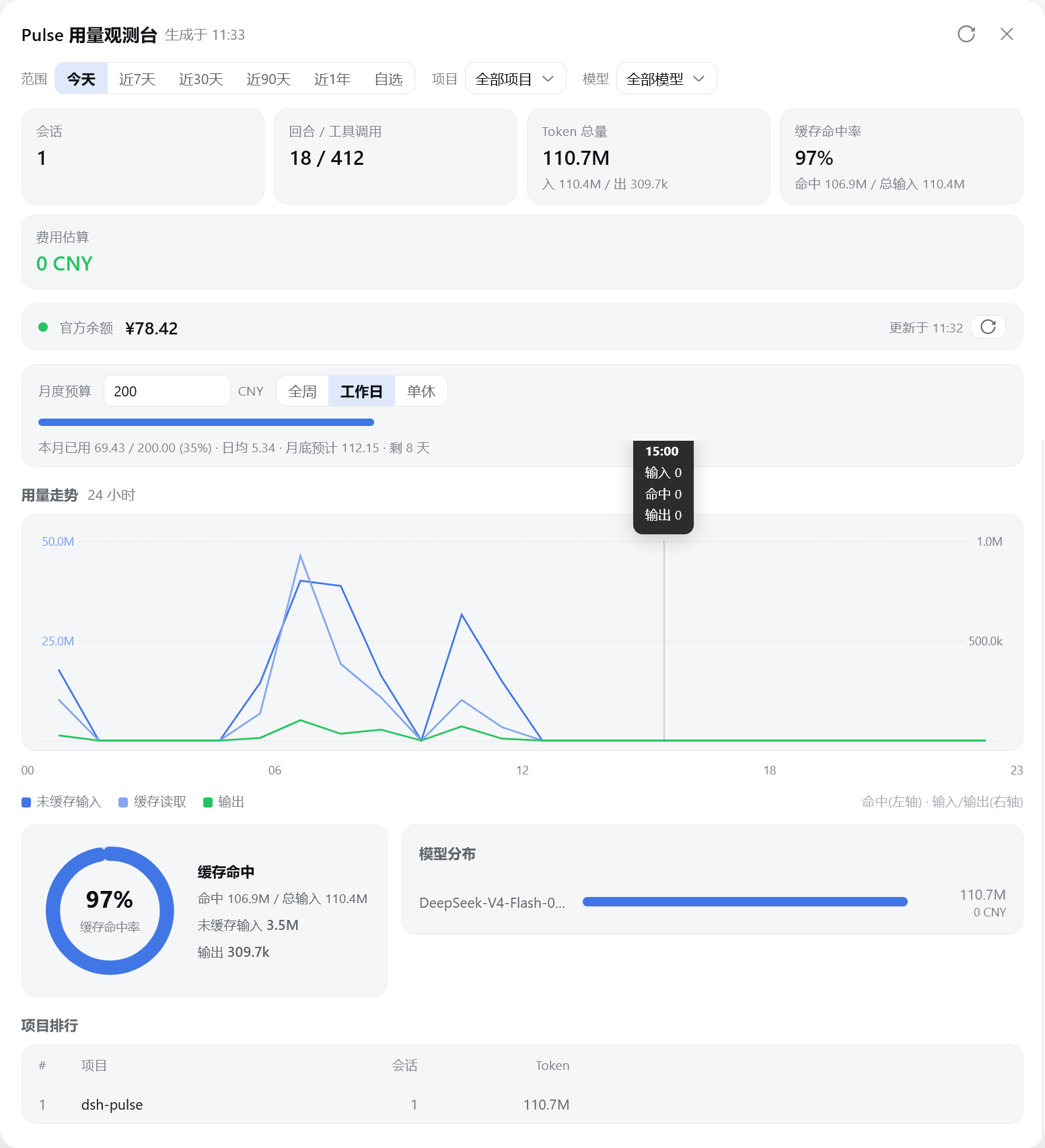Click the 项目排行 section heading
Viewport: 1045px width, 1148px height.
[x=50, y=1026]
